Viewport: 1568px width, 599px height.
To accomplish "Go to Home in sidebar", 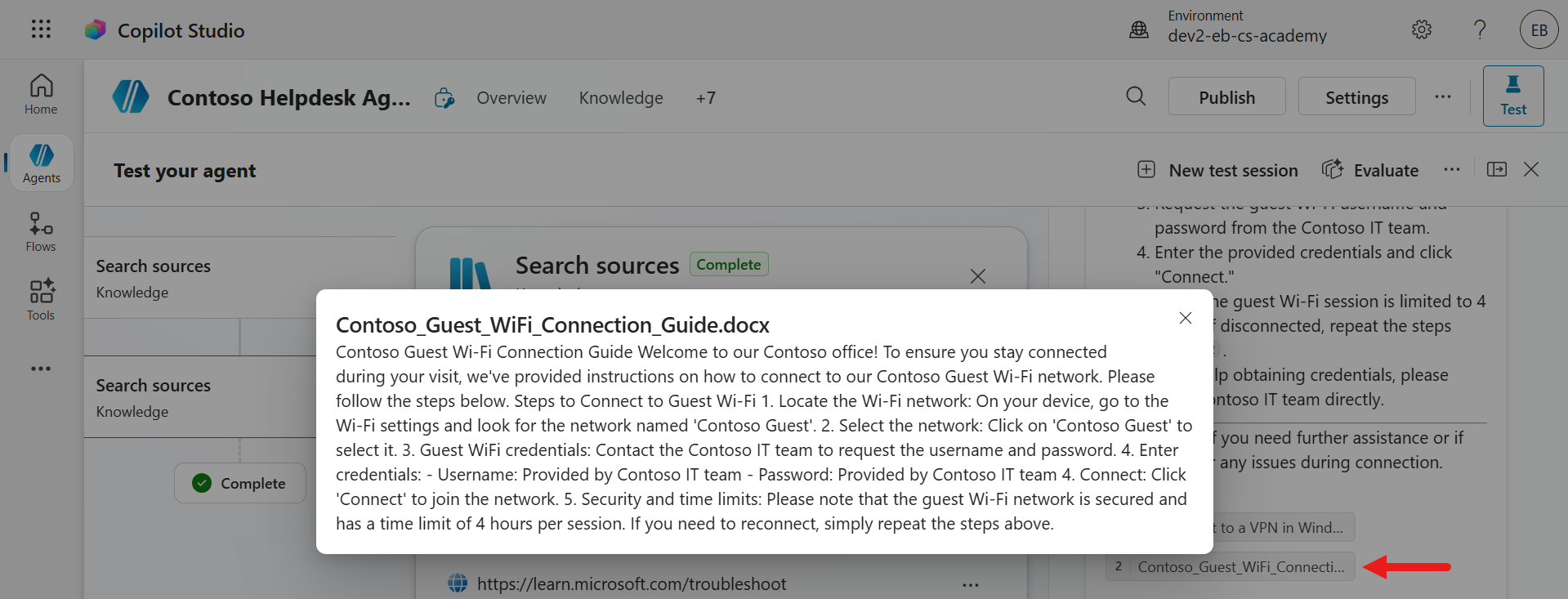I will click(x=41, y=94).
